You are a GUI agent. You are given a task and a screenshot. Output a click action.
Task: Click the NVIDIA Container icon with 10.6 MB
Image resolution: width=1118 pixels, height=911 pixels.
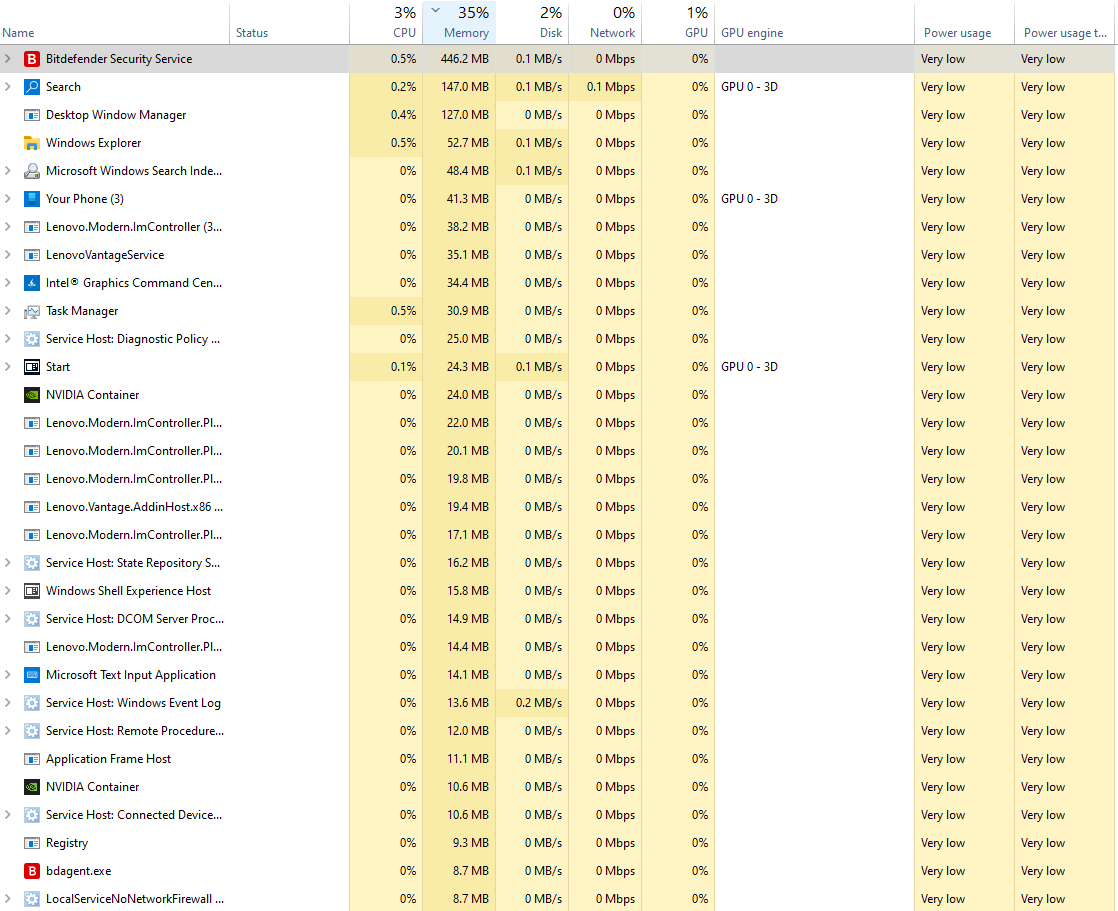click(x=31, y=787)
